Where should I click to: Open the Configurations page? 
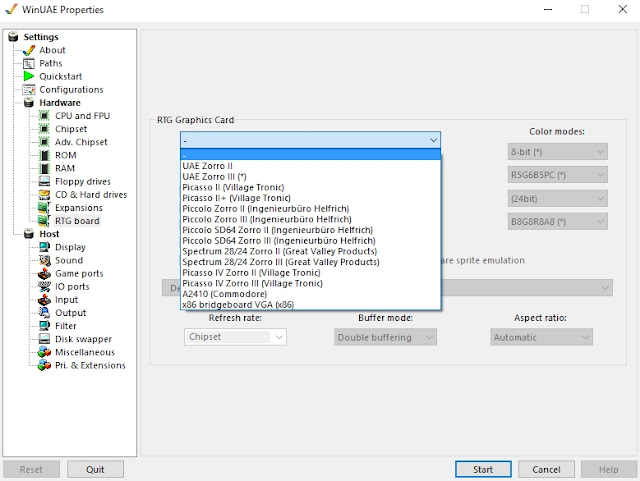71,89
